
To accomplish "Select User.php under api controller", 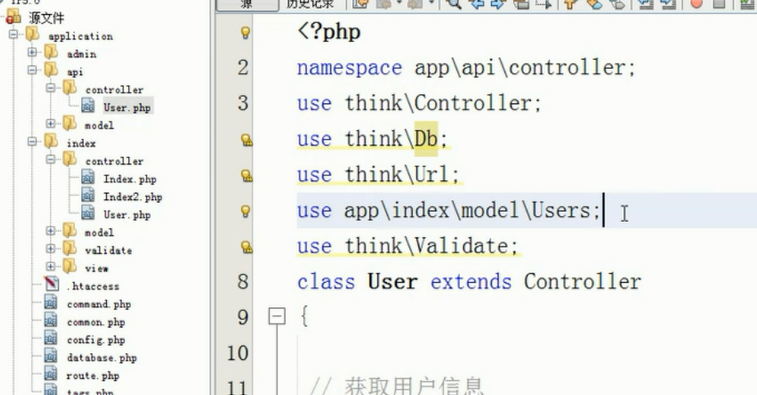I will click(x=127, y=107).
